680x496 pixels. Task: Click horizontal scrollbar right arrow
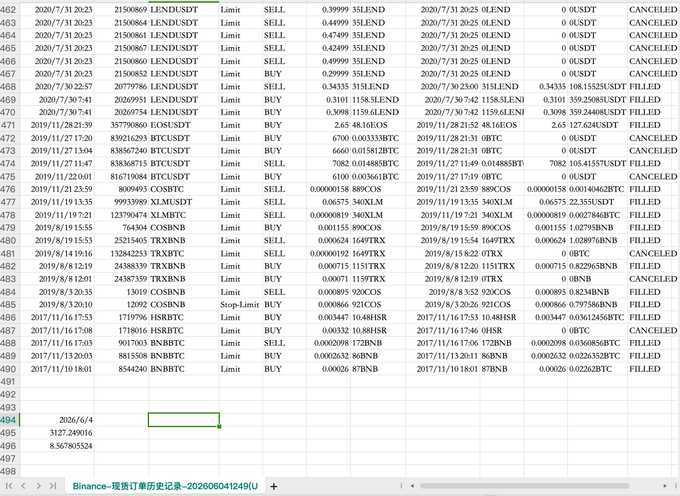point(665,486)
